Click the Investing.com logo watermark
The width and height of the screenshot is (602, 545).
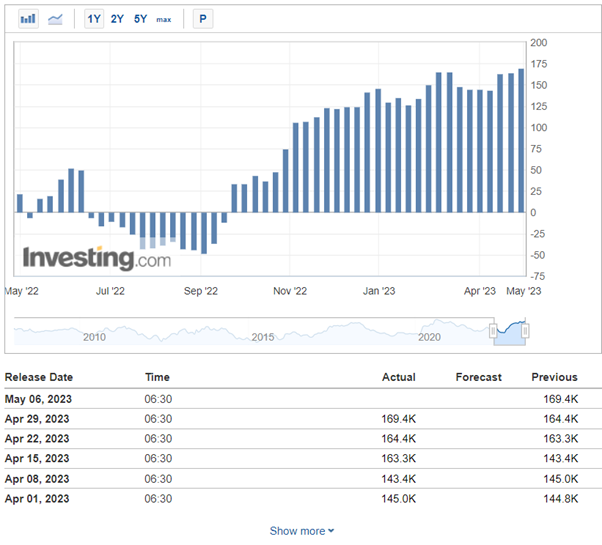pos(96,258)
